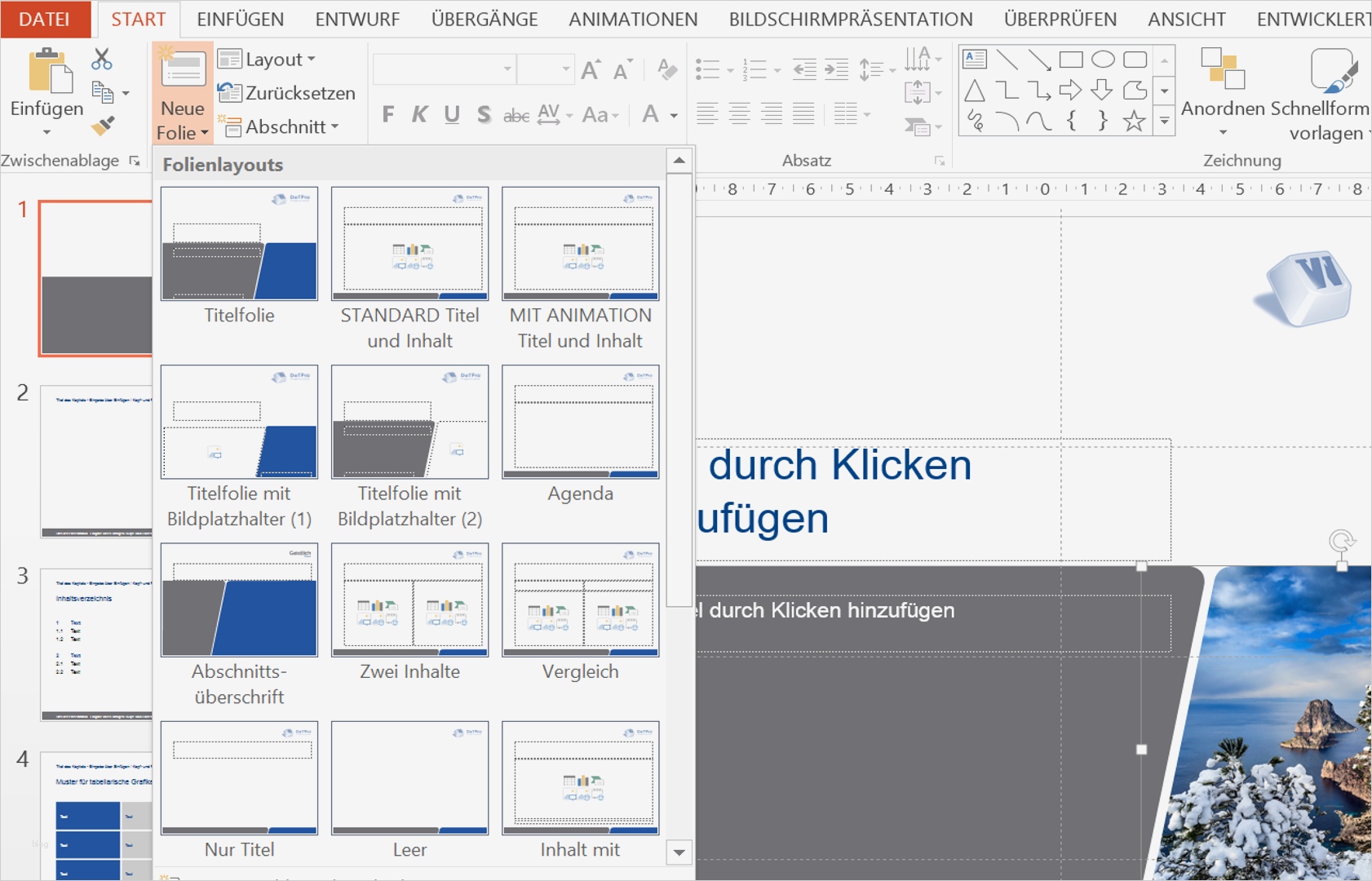Switch to the EINFÜGEN ribbon tab
This screenshot has width=1372, height=881.
[x=239, y=19]
